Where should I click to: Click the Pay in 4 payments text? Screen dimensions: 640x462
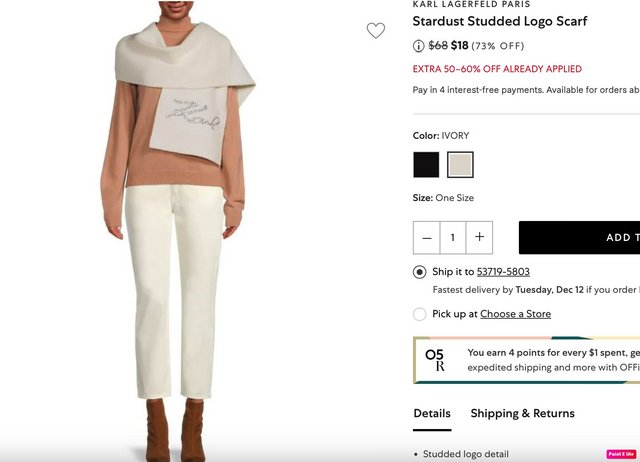click(x=526, y=90)
